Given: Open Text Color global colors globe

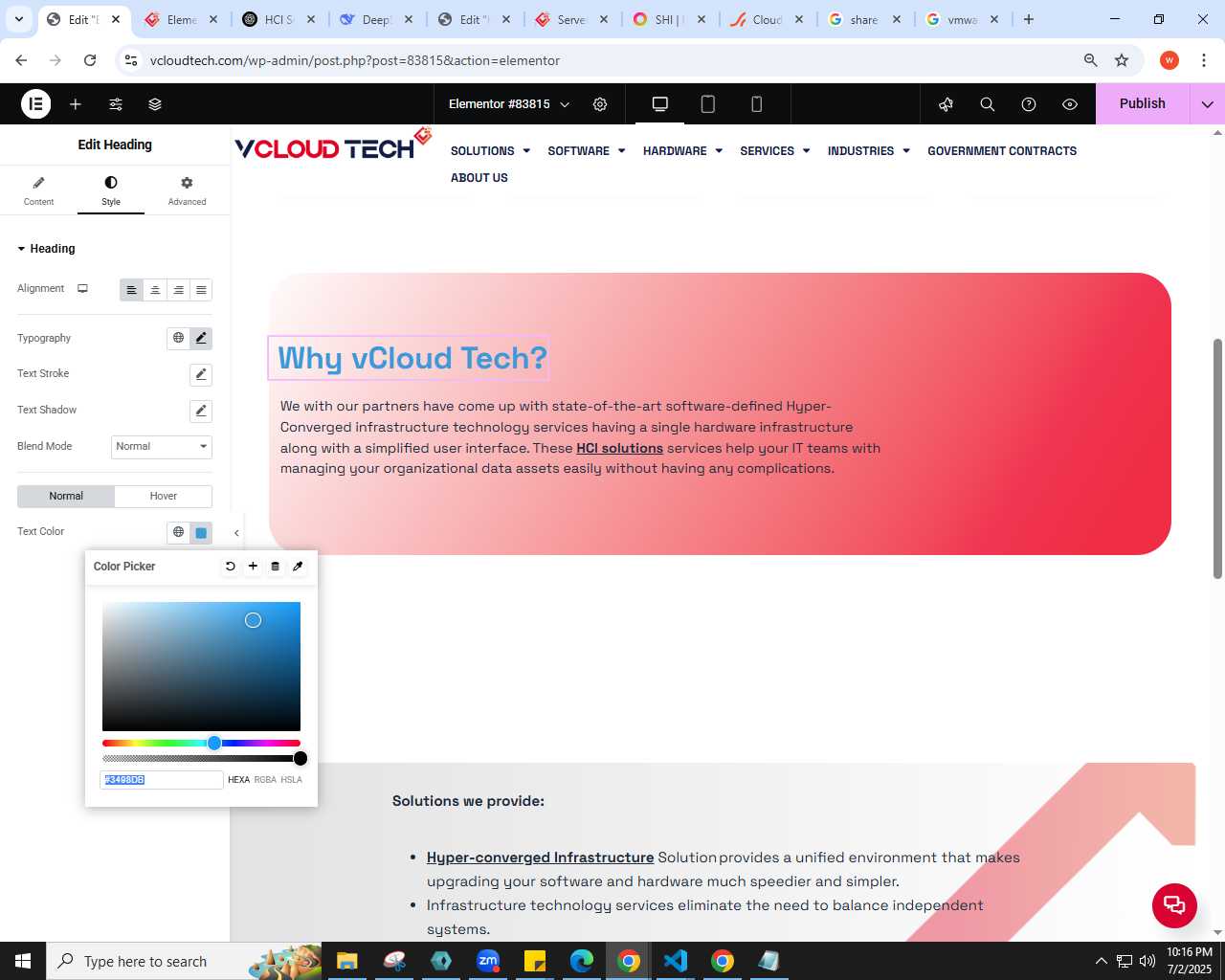Looking at the screenshot, I should pyautogui.click(x=178, y=532).
